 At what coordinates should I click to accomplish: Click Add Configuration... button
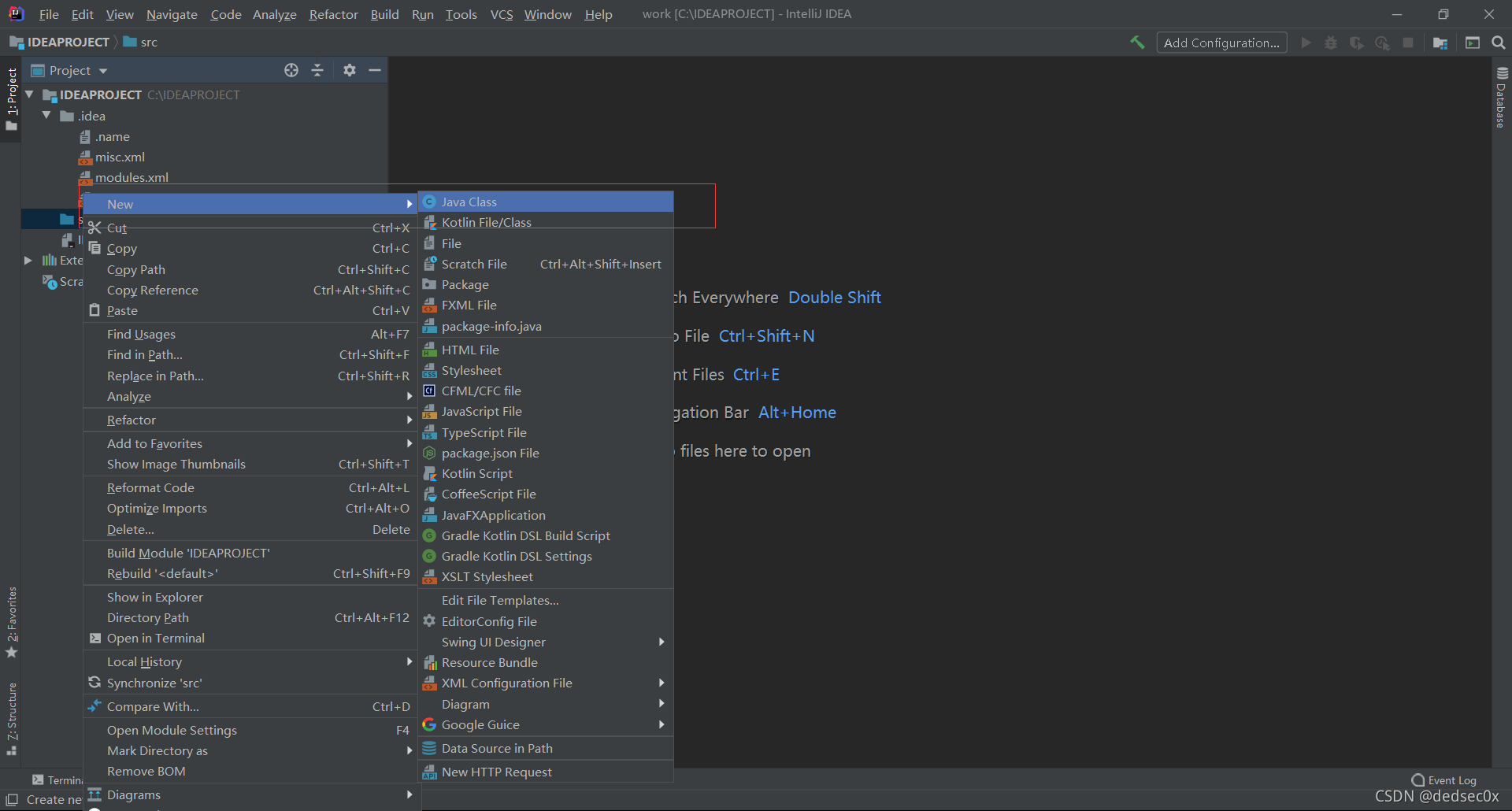pos(1221,43)
